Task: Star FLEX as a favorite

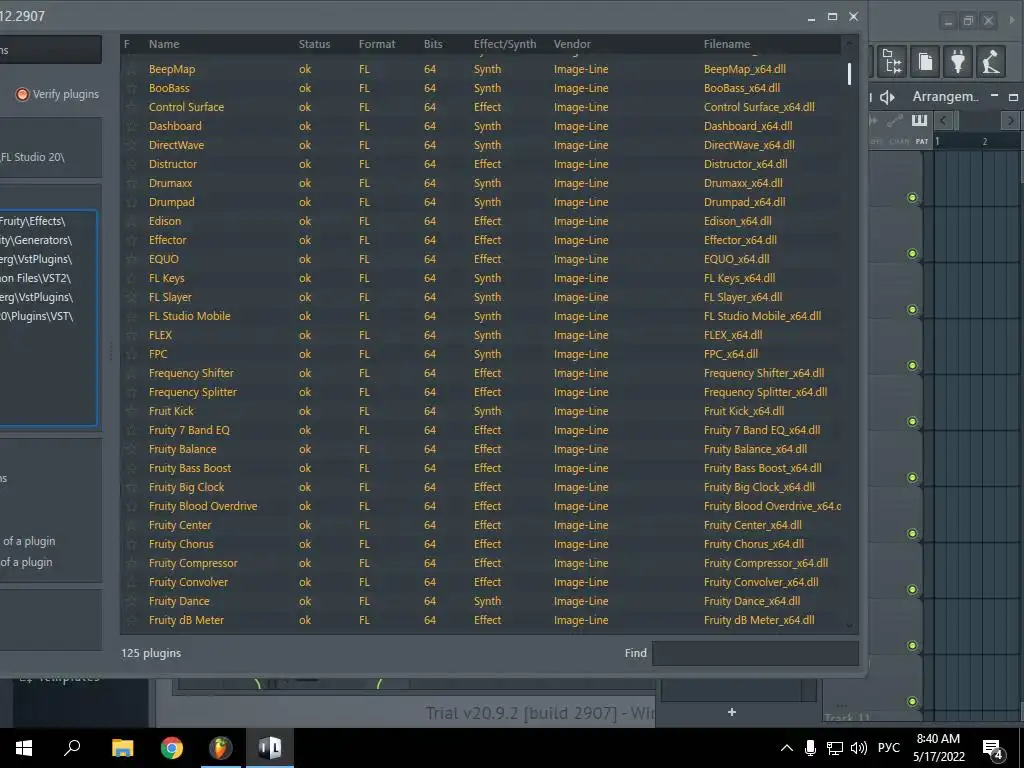Action: point(131,335)
